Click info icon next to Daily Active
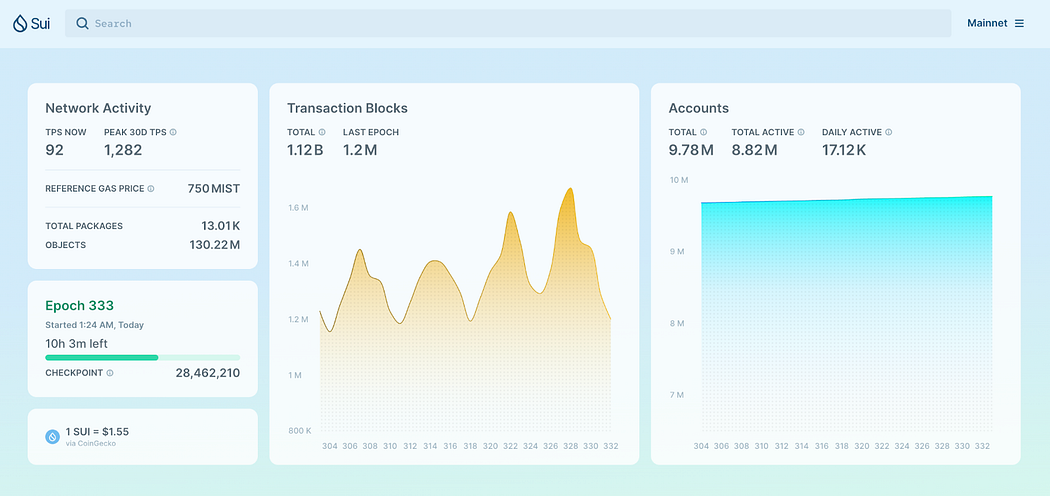This screenshot has height=496, width=1050. coord(889,133)
